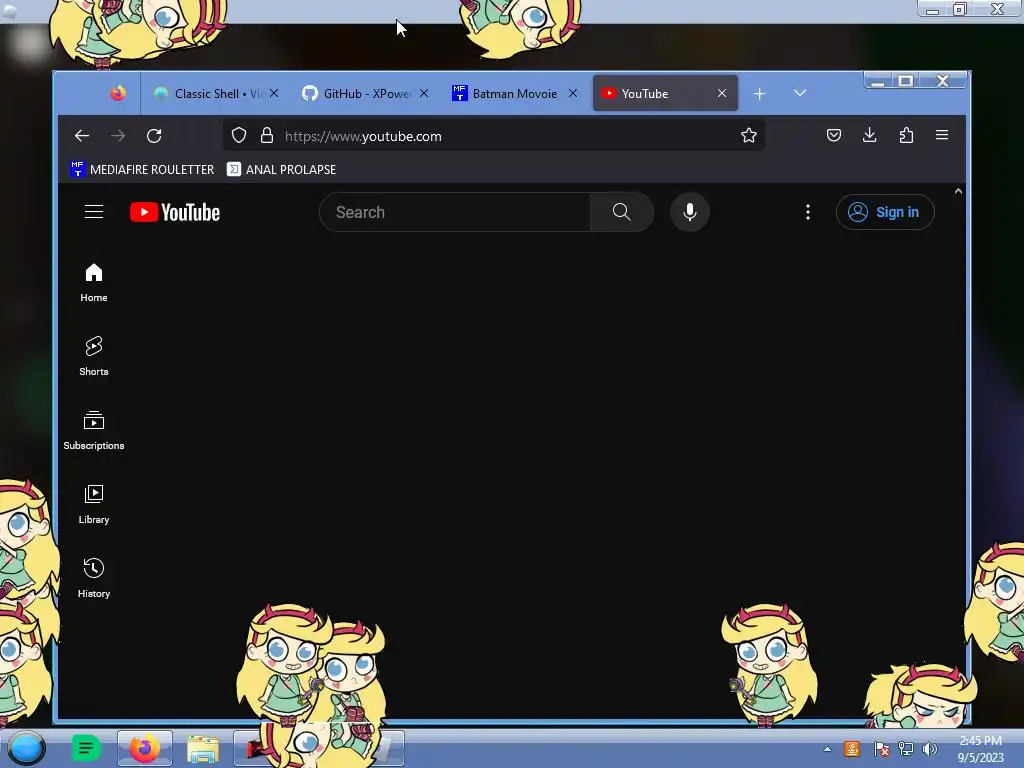List all tabs dropdown arrow
Screen dimensions: 1024x768
800,93
